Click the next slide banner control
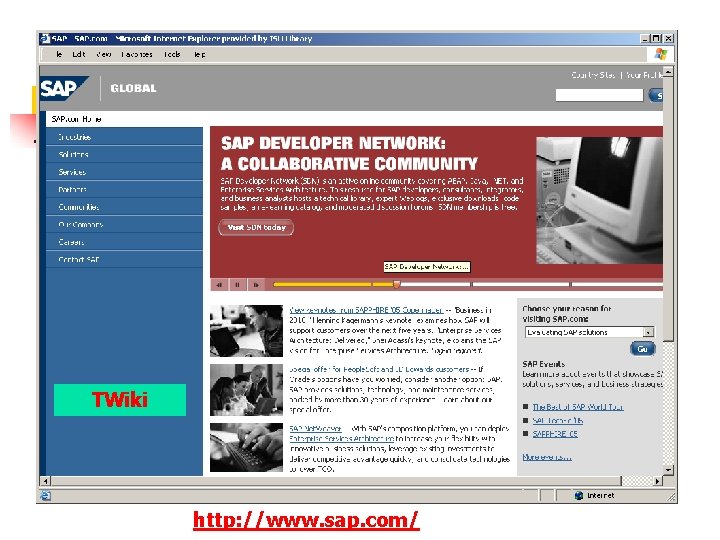This screenshot has width=720, height=540. [x=256, y=285]
